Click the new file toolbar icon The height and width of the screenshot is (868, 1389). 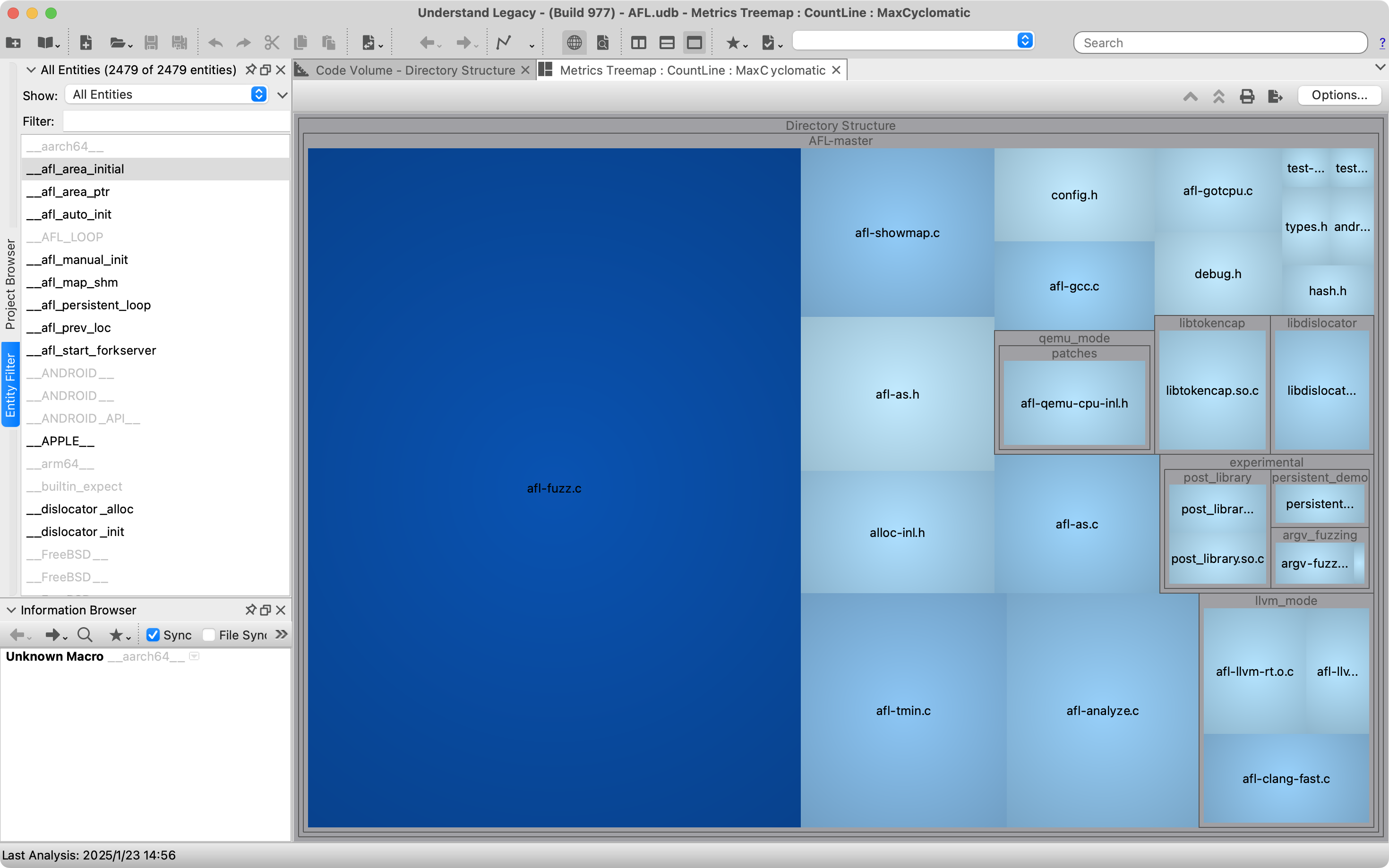(86, 43)
